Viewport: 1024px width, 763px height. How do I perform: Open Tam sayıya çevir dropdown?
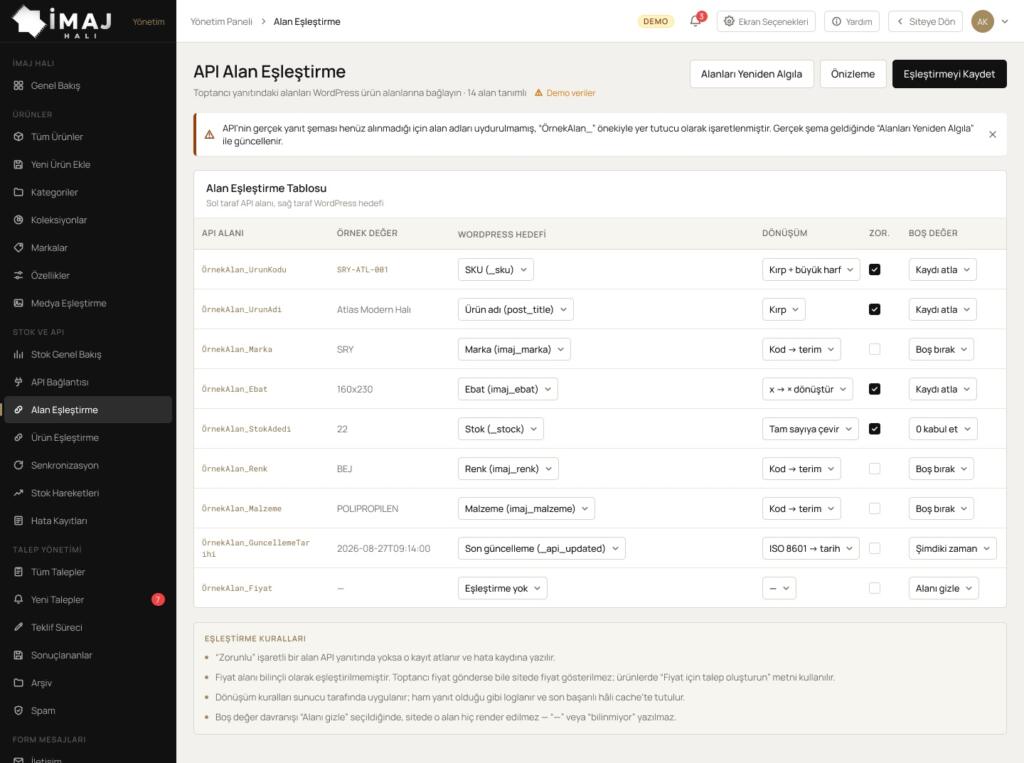810,429
